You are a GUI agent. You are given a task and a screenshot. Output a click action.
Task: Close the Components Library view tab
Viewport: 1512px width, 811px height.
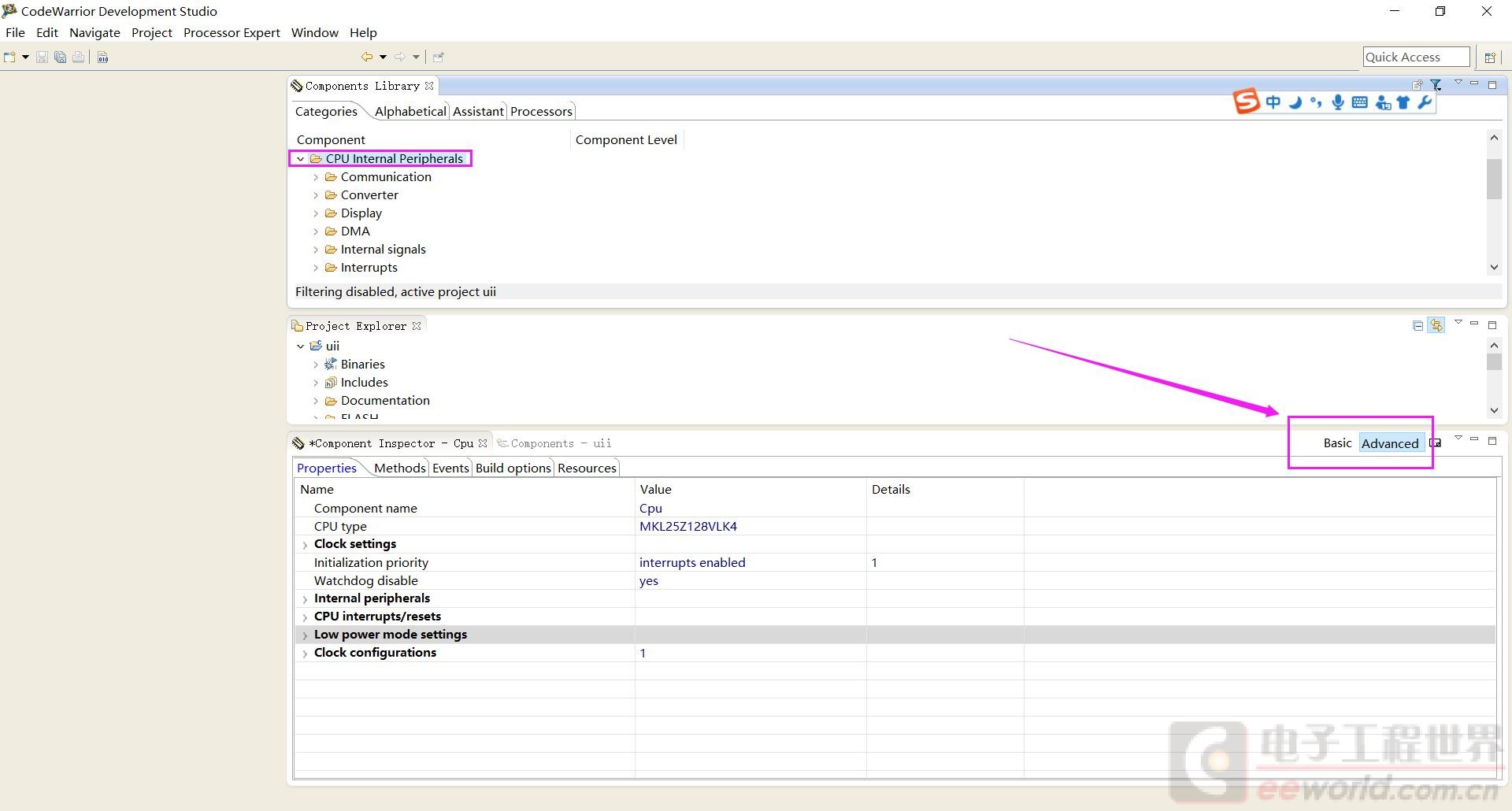click(x=429, y=86)
